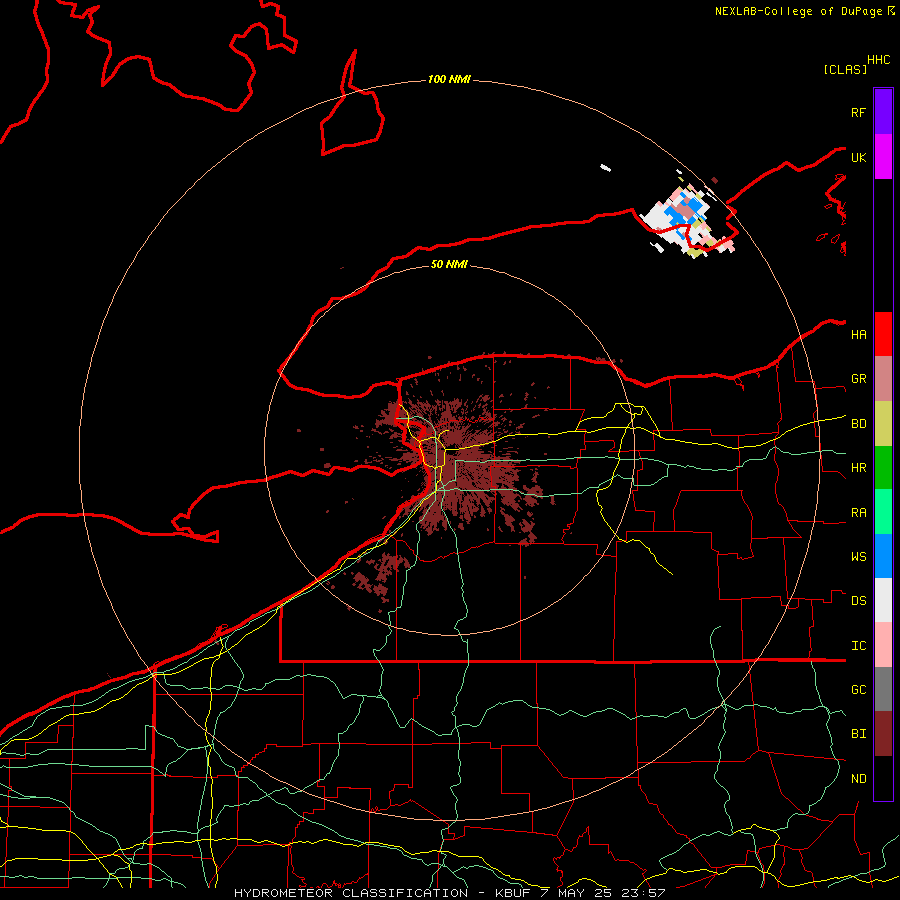The image size is (900, 900).
Task: Click the white DS legend color swatch
Action: [883, 600]
